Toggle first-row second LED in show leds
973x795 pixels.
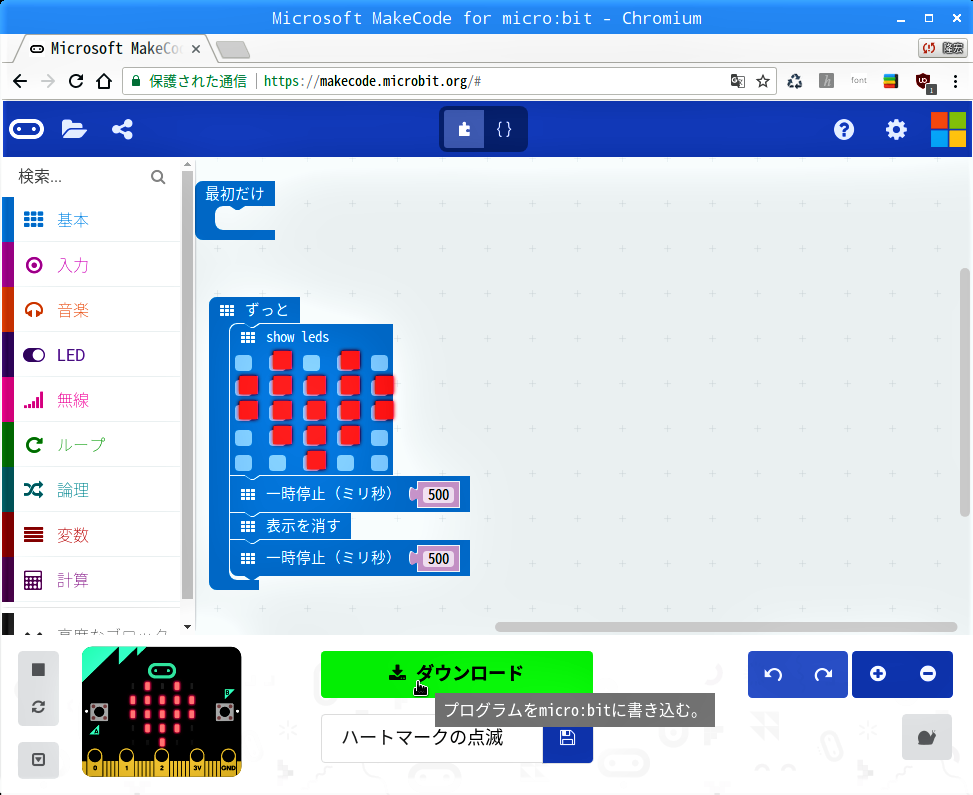pos(281,361)
